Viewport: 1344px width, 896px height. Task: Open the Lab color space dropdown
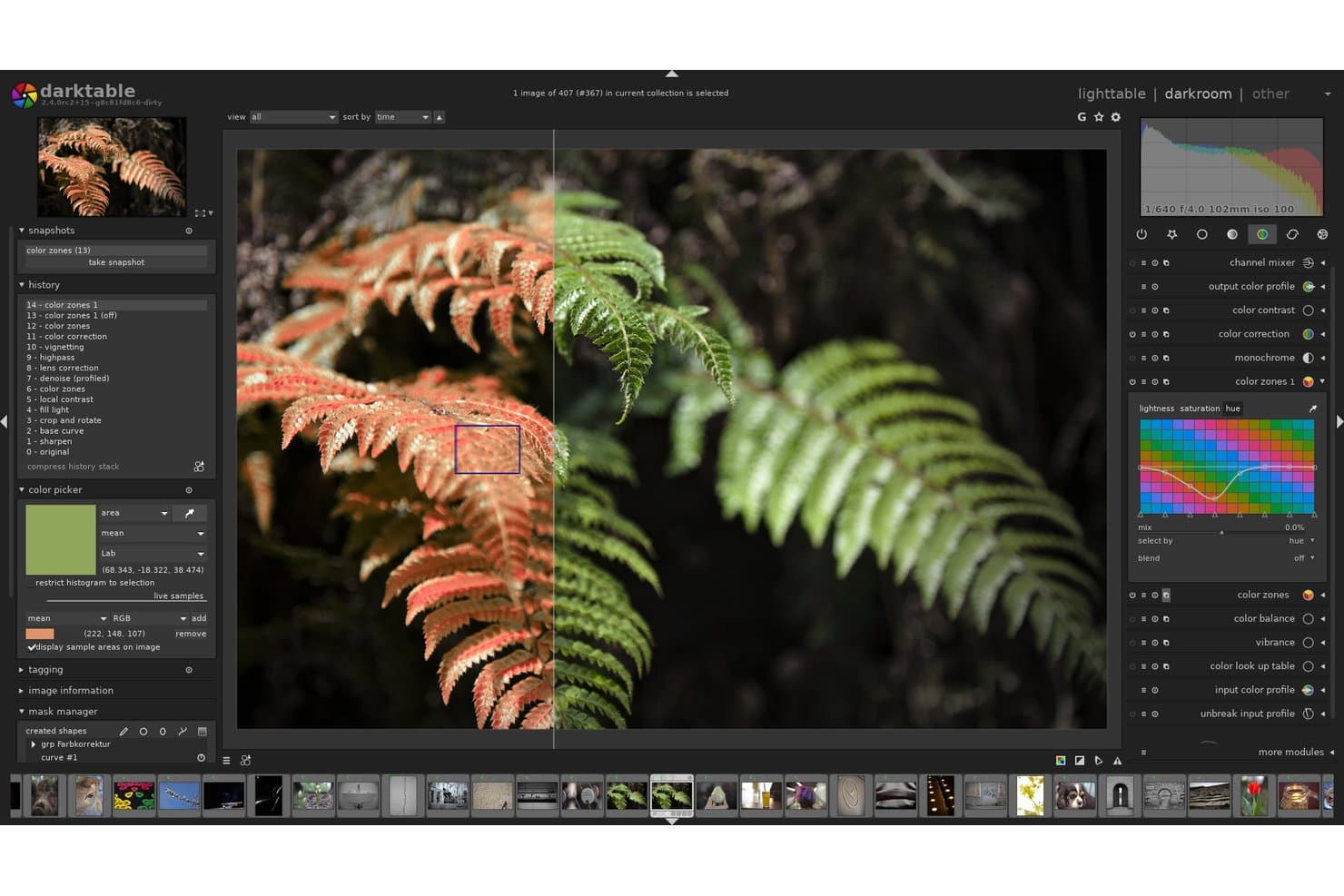coord(153,553)
